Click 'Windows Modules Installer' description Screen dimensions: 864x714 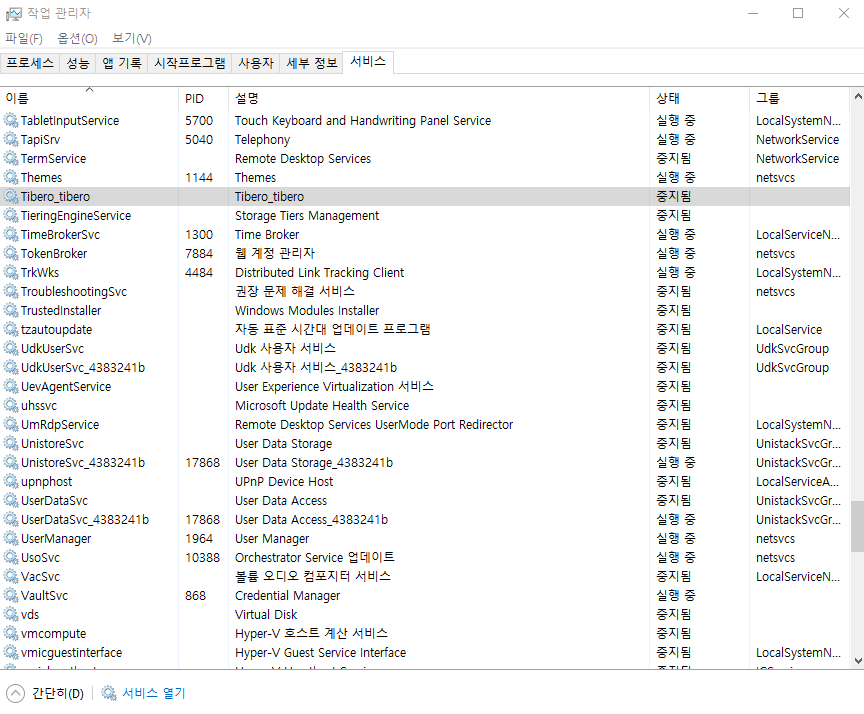307,311
